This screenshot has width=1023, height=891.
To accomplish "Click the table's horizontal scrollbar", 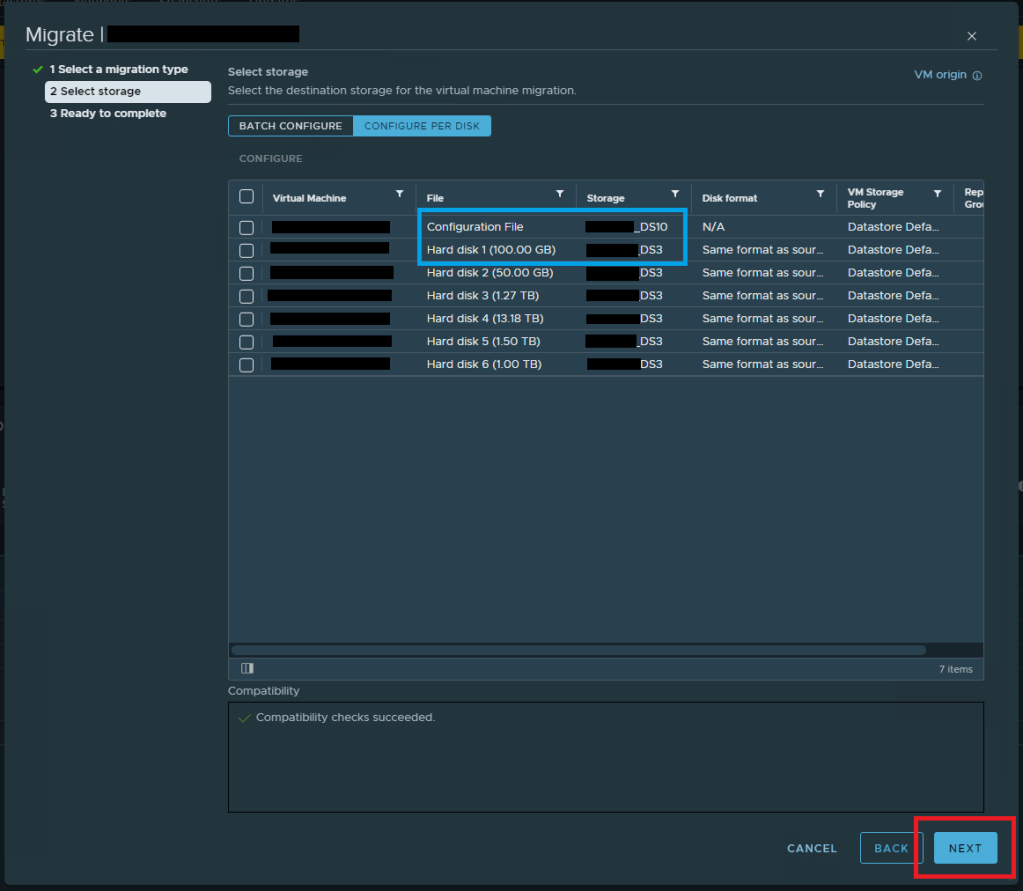I will [578, 650].
